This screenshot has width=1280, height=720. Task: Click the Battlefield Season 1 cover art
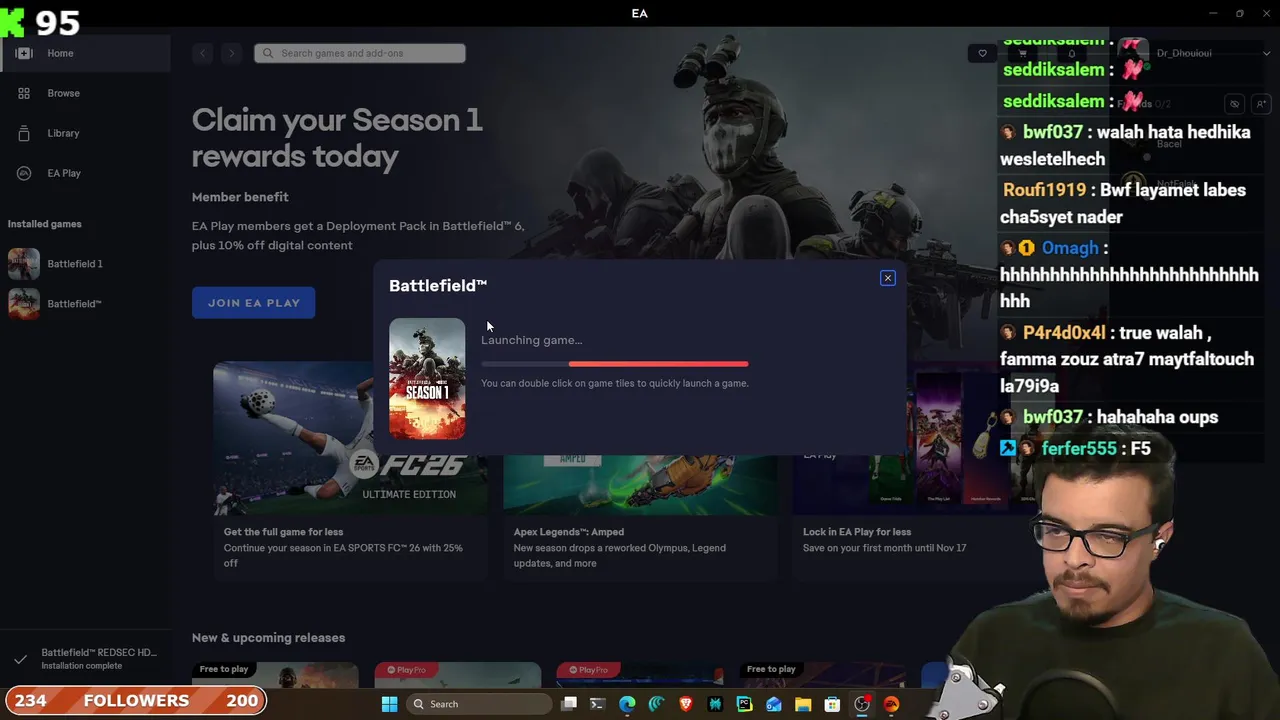coord(427,379)
